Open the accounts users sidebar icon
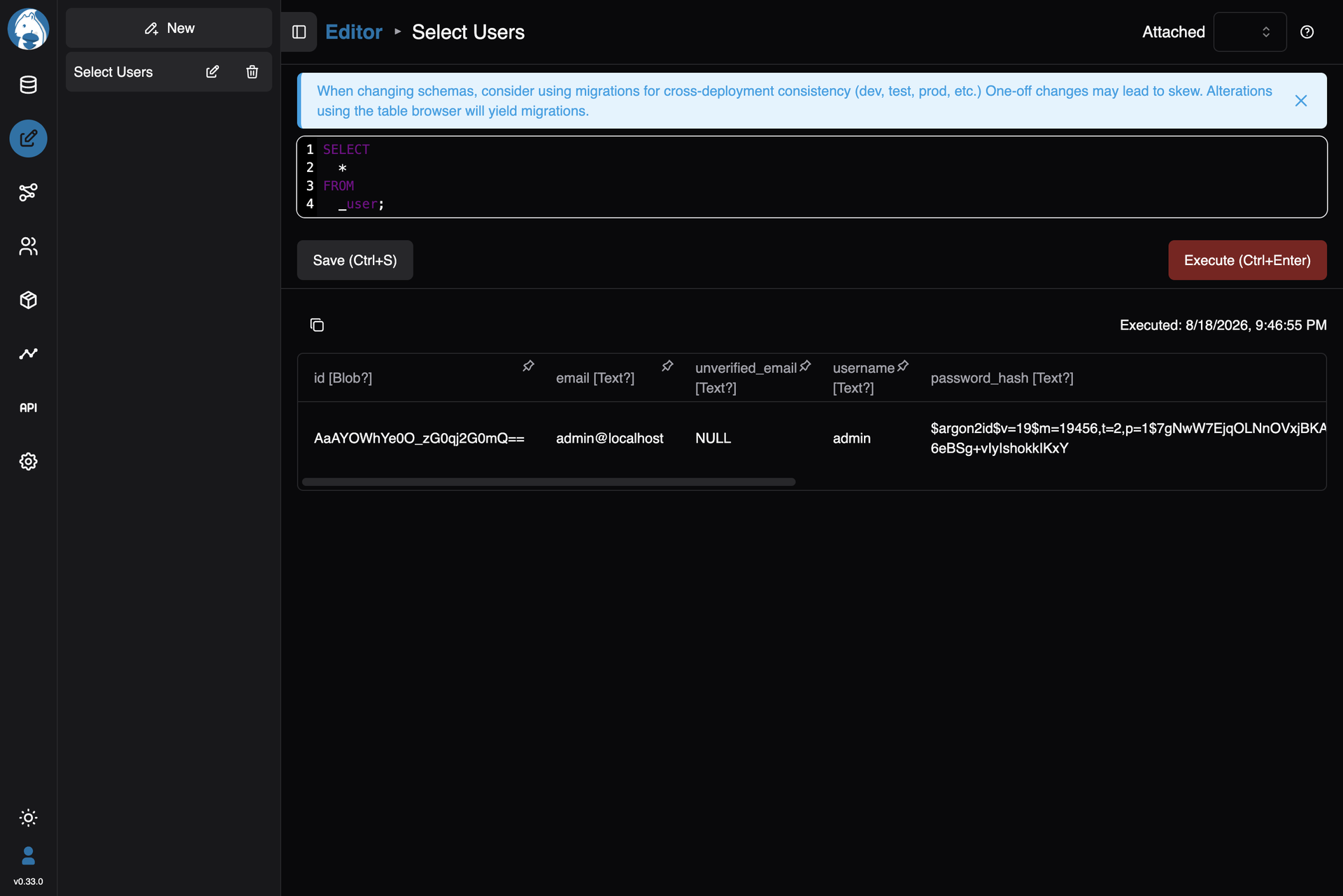The image size is (1343, 896). 28,246
